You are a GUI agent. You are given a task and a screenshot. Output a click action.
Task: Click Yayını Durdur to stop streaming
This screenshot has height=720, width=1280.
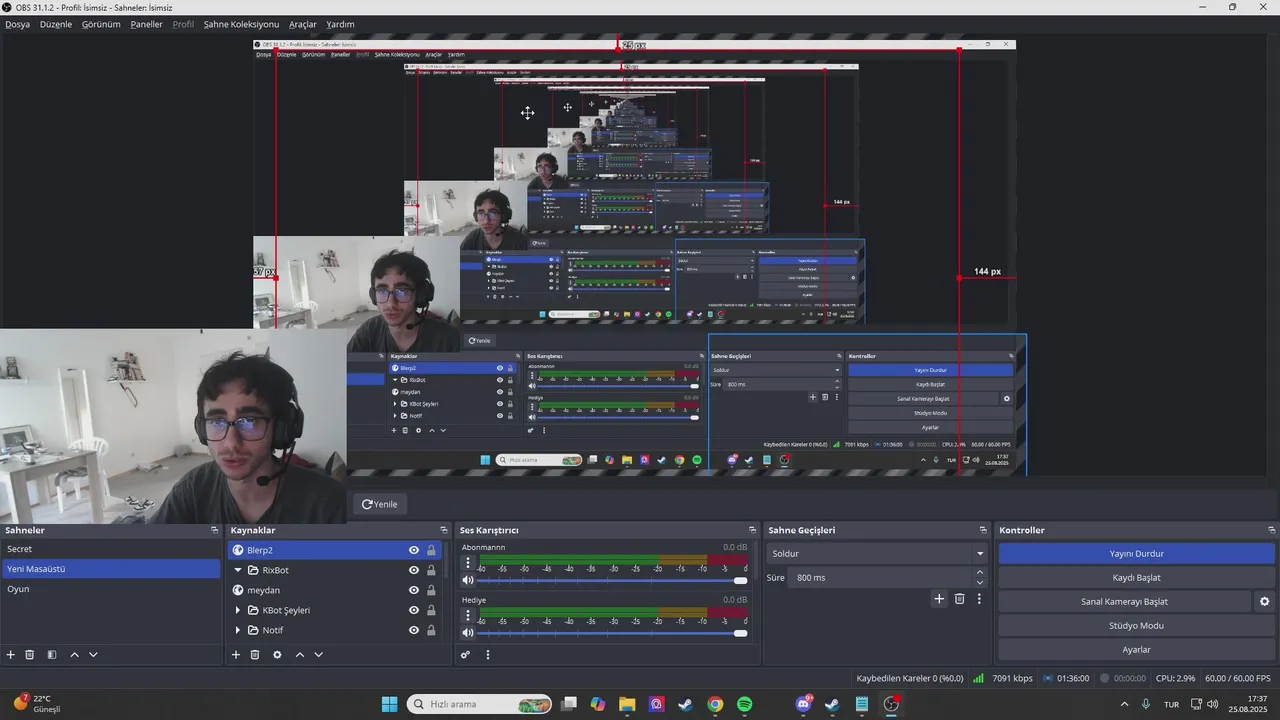pyautogui.click(x=1136, y=554)
